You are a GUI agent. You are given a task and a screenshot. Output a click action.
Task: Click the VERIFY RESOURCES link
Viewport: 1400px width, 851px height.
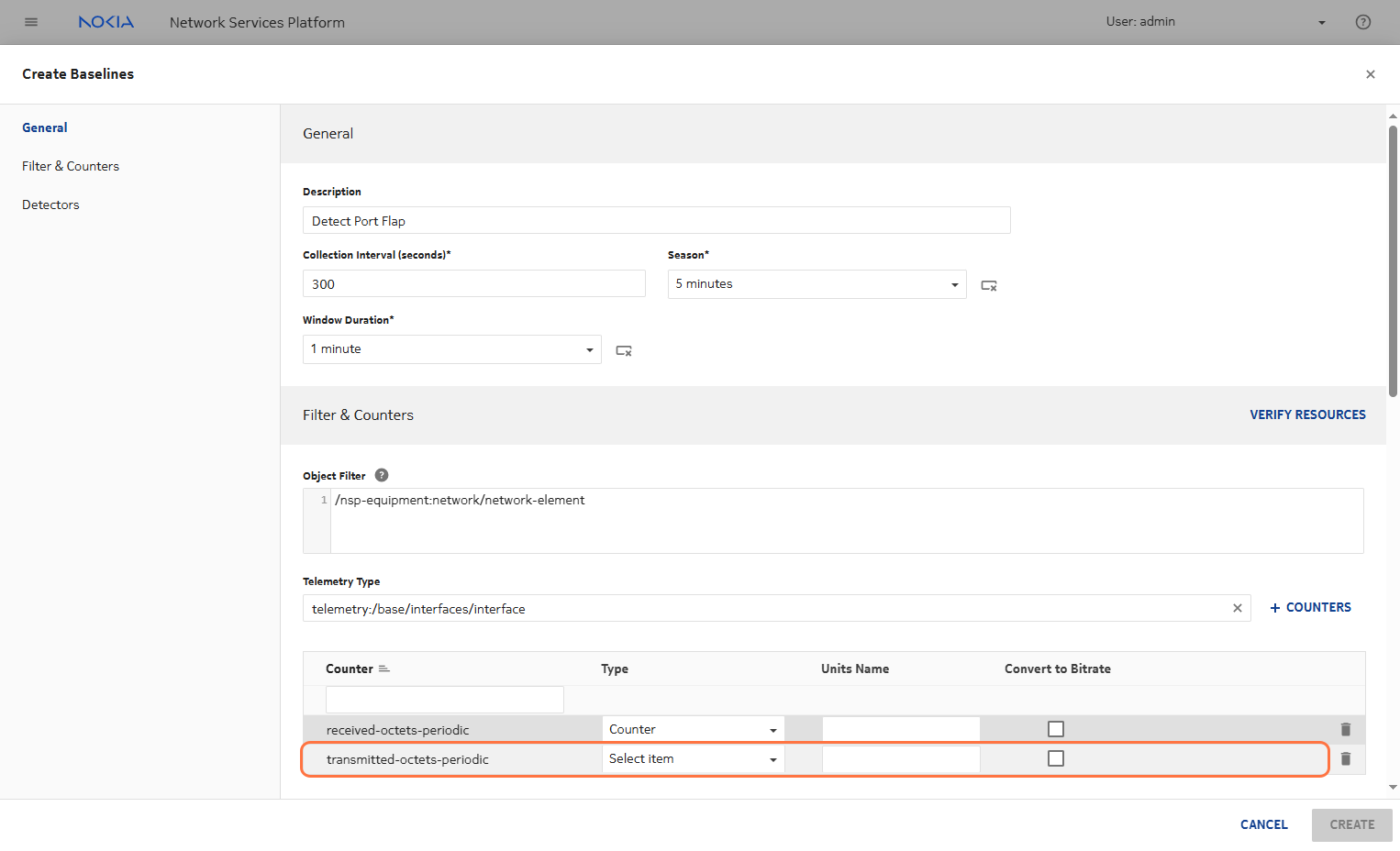1306,414
